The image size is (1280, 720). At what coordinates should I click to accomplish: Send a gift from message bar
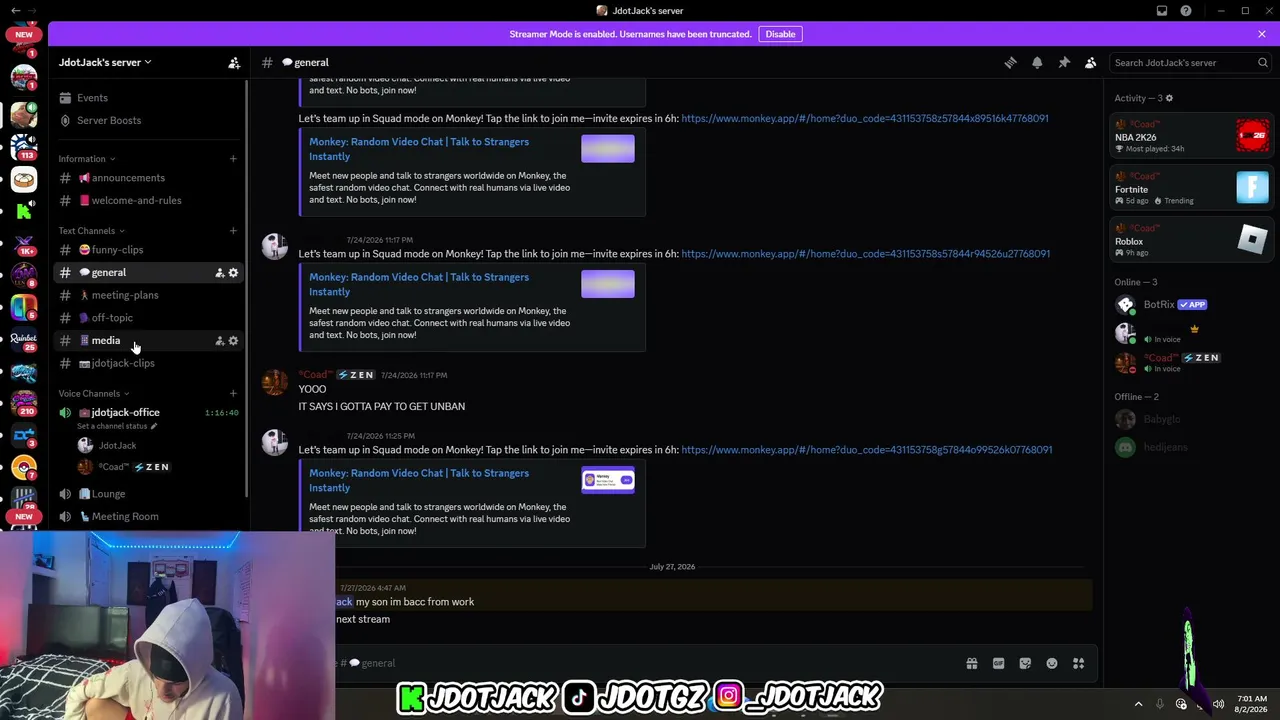[x=971, y=663]
